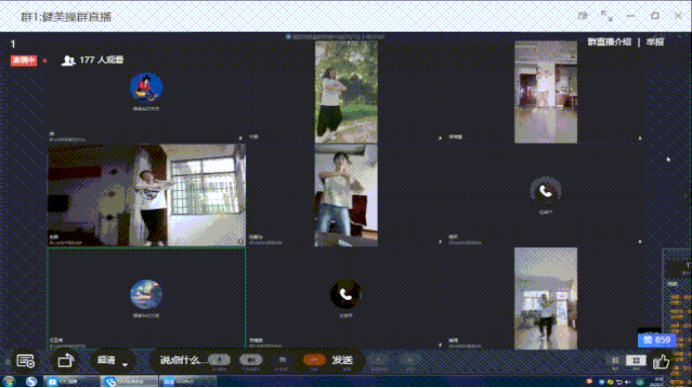Switch to the side-by-side layout view
Screen dimensions: 692x388
[615, 361]
